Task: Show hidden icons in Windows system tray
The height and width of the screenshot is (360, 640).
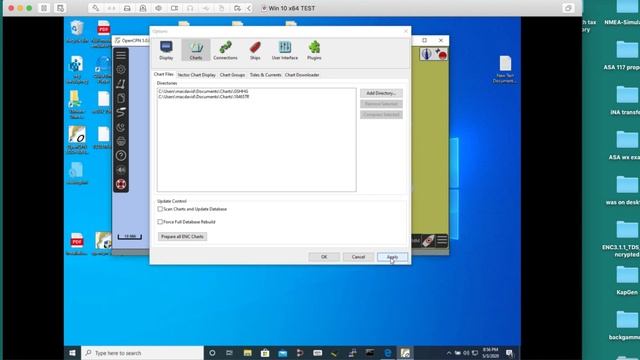Action: pos(449,353)
